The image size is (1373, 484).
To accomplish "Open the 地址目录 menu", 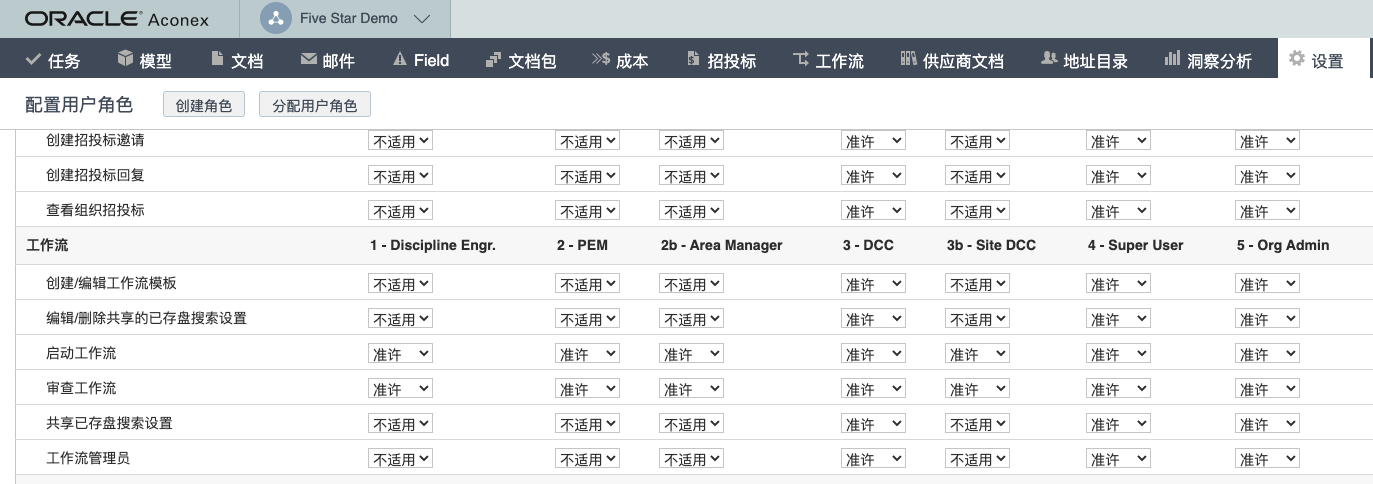I will [1084, 60].
